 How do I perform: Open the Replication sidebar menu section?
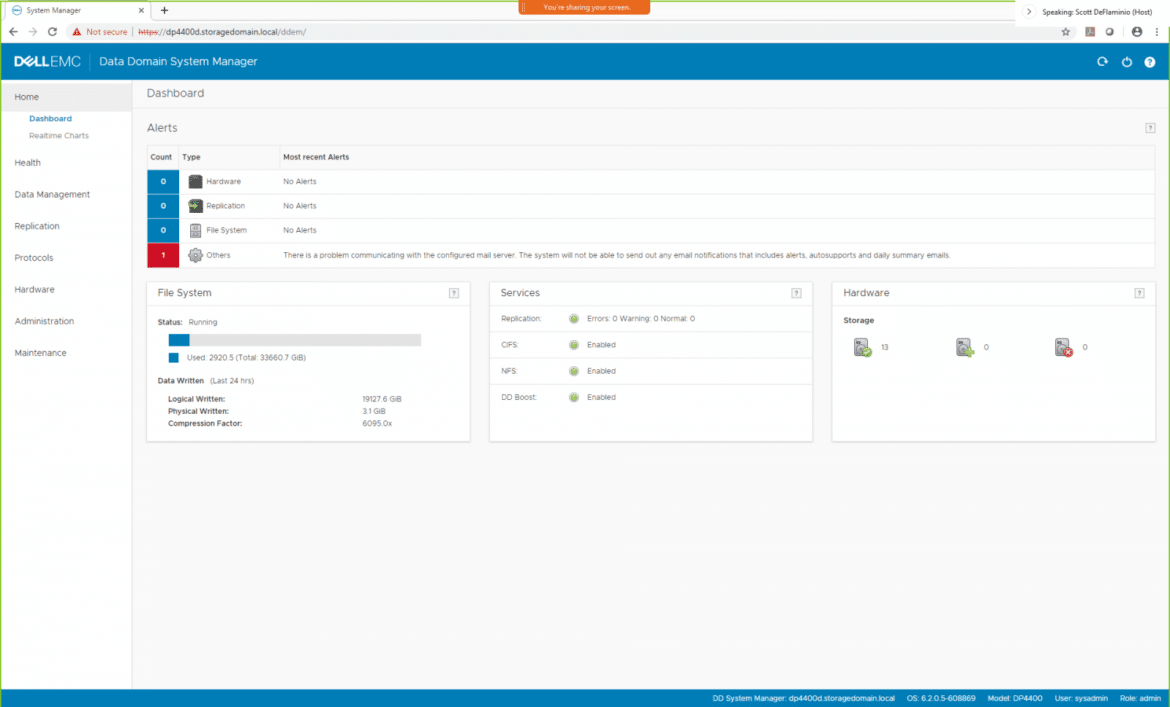37,226
